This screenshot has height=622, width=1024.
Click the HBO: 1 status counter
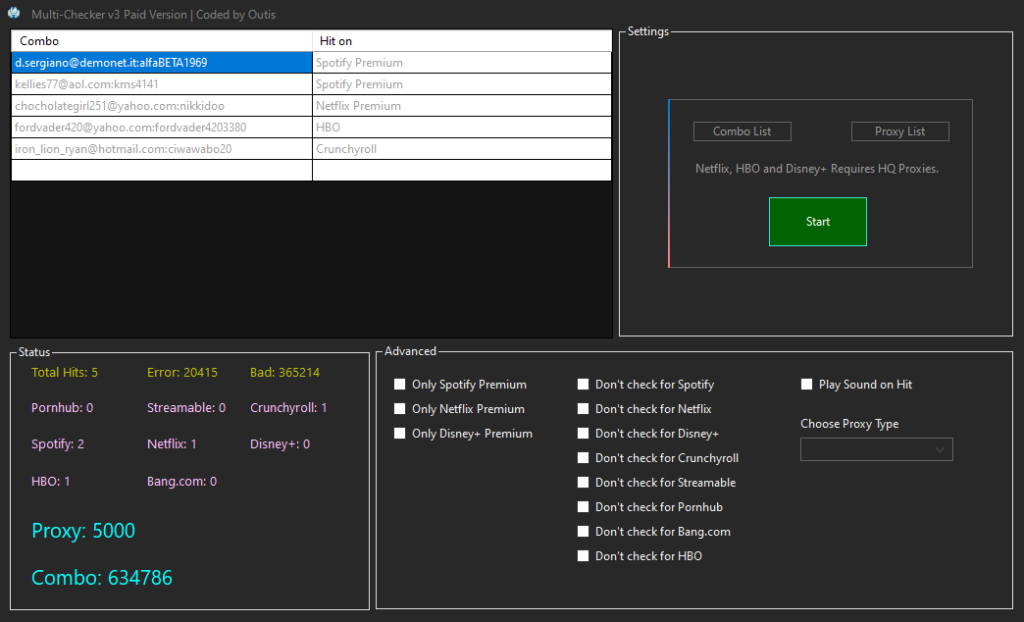50,482
